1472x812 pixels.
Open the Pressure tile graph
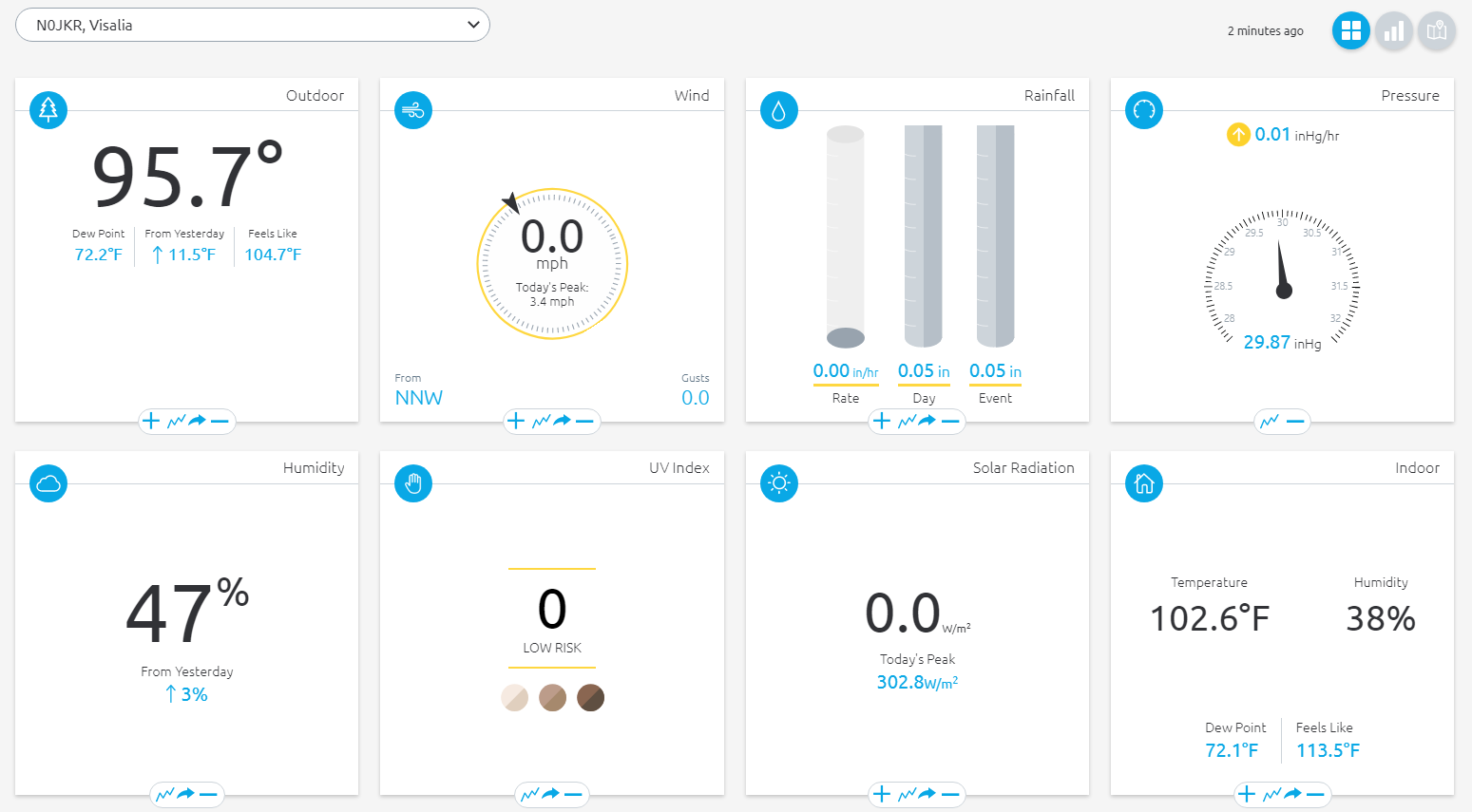click(1269, 421)
